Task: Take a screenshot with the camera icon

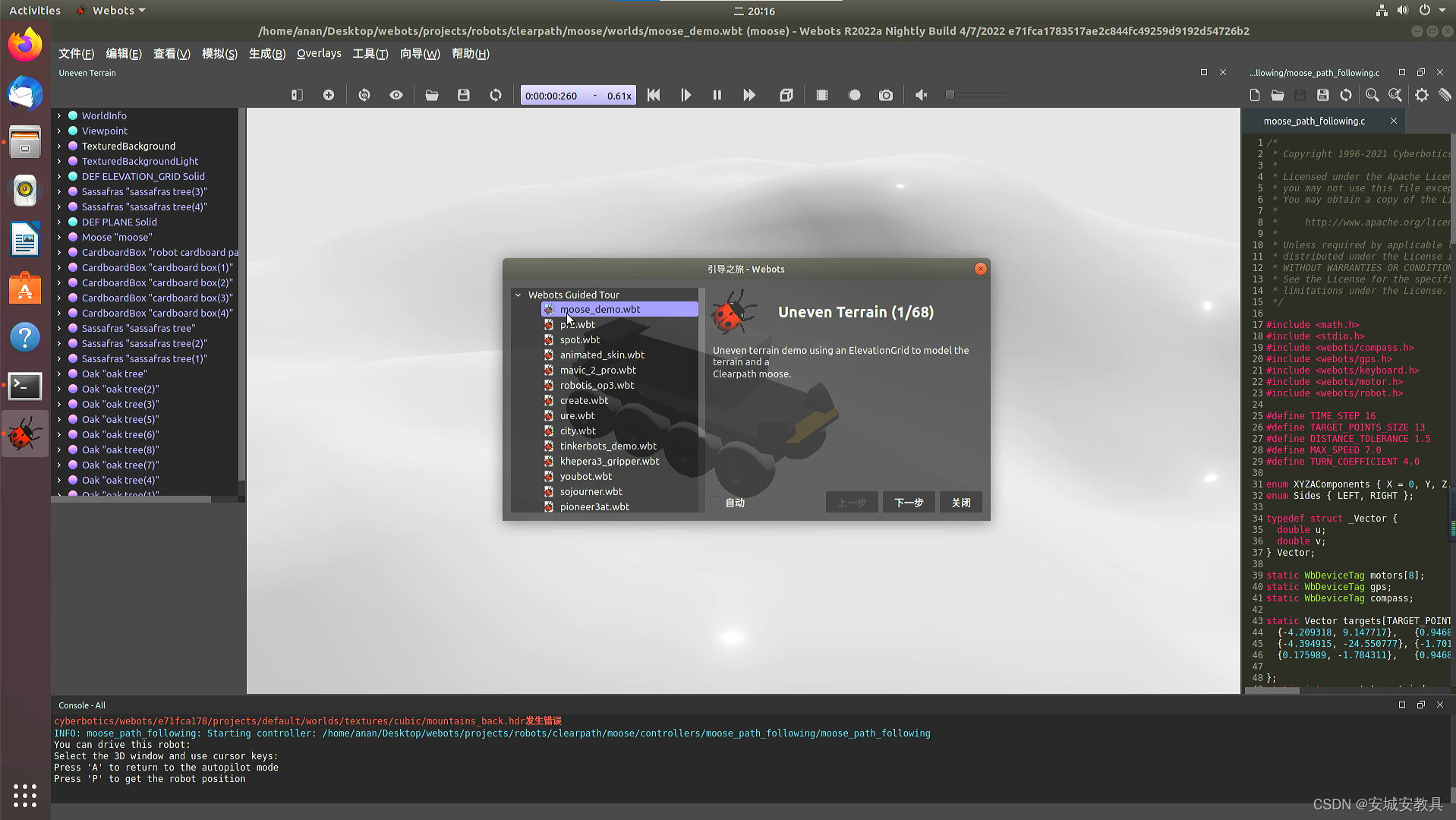Action: tap(886, 95)
